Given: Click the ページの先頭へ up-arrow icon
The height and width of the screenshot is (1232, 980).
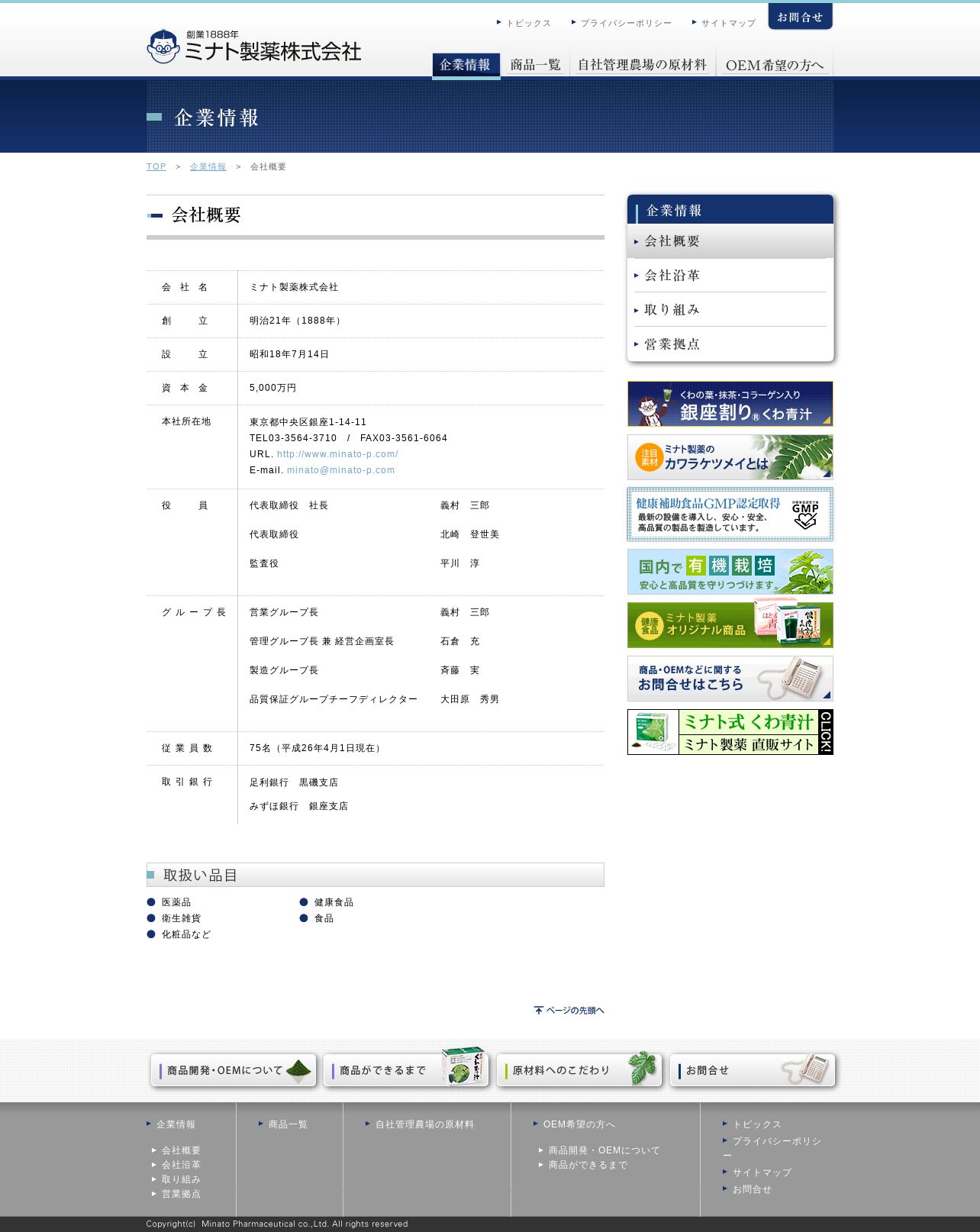Looking at the screenshot, I should pyautogui.click(x=539, y=1010).
